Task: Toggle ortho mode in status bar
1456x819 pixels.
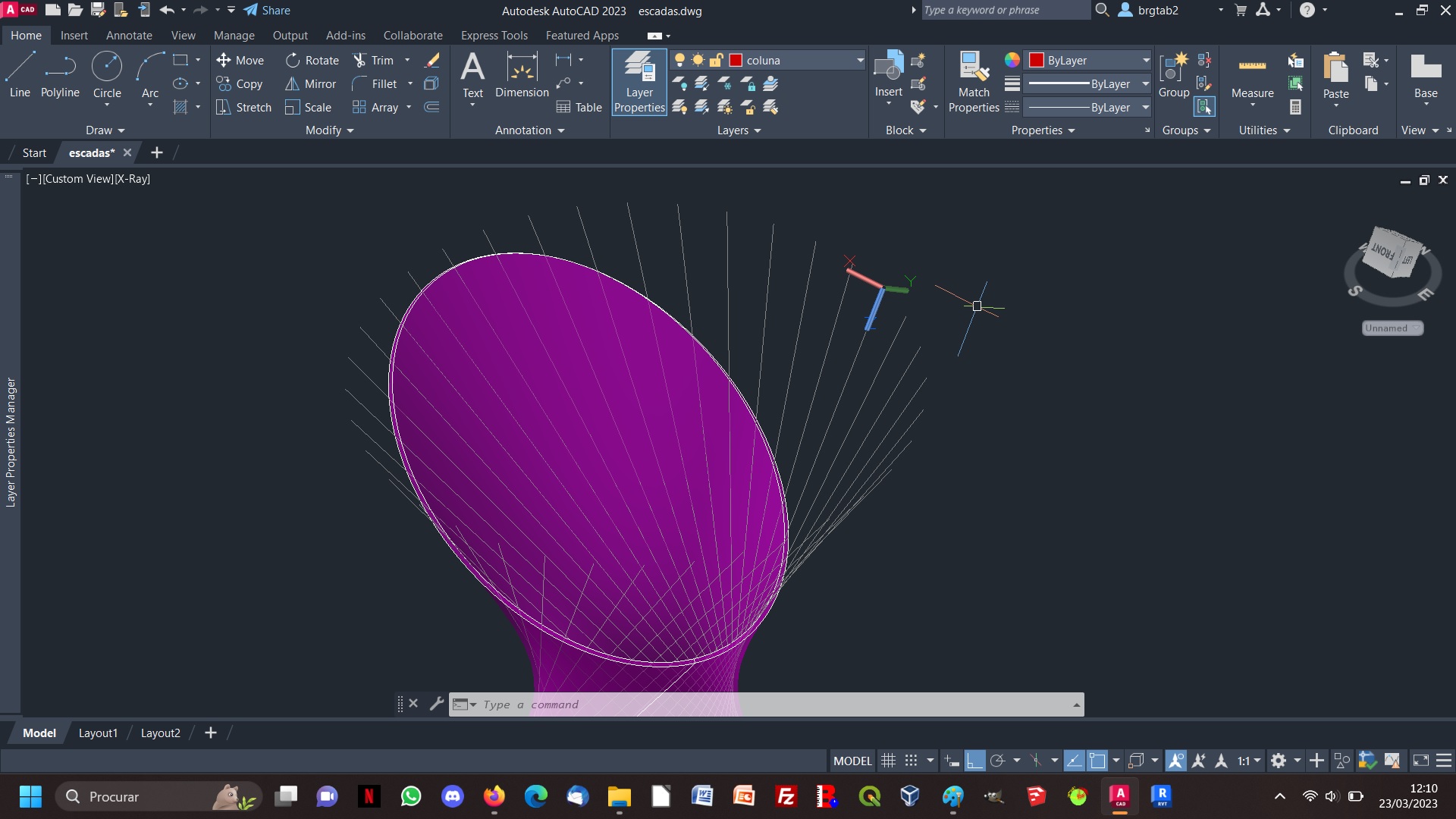Action: pos(975,761)
